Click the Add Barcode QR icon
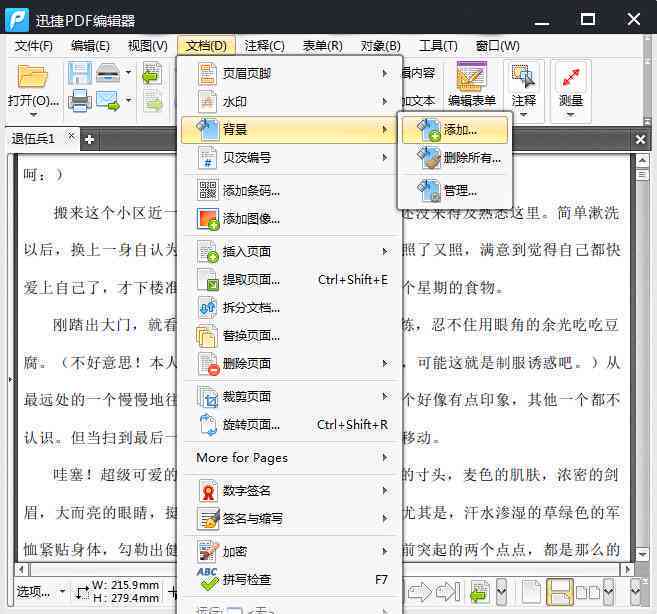 point(207,190)
